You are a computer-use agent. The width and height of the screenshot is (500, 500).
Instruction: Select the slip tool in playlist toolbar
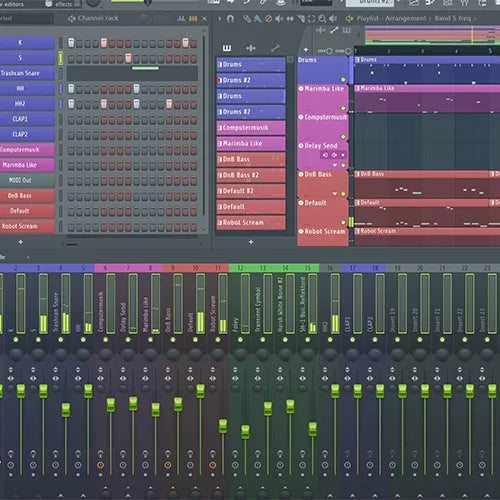[x=290, y=19]
